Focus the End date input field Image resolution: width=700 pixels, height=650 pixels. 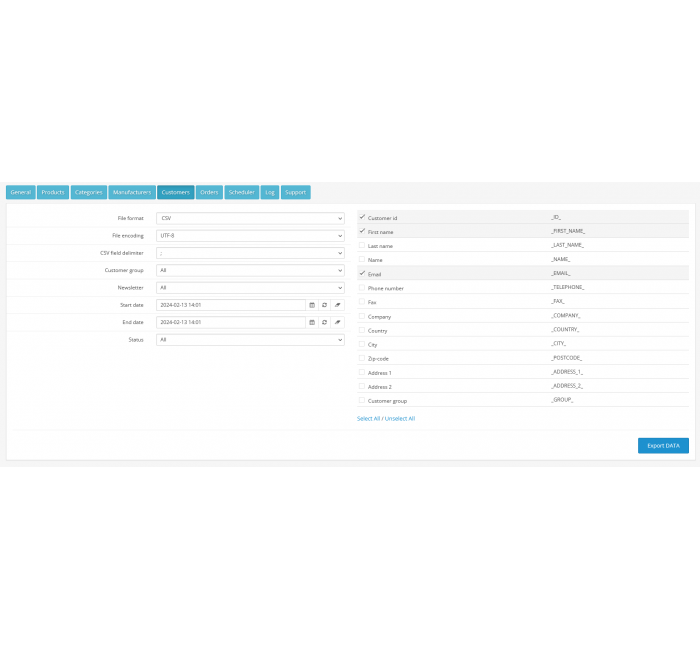(x=231, y=322)
